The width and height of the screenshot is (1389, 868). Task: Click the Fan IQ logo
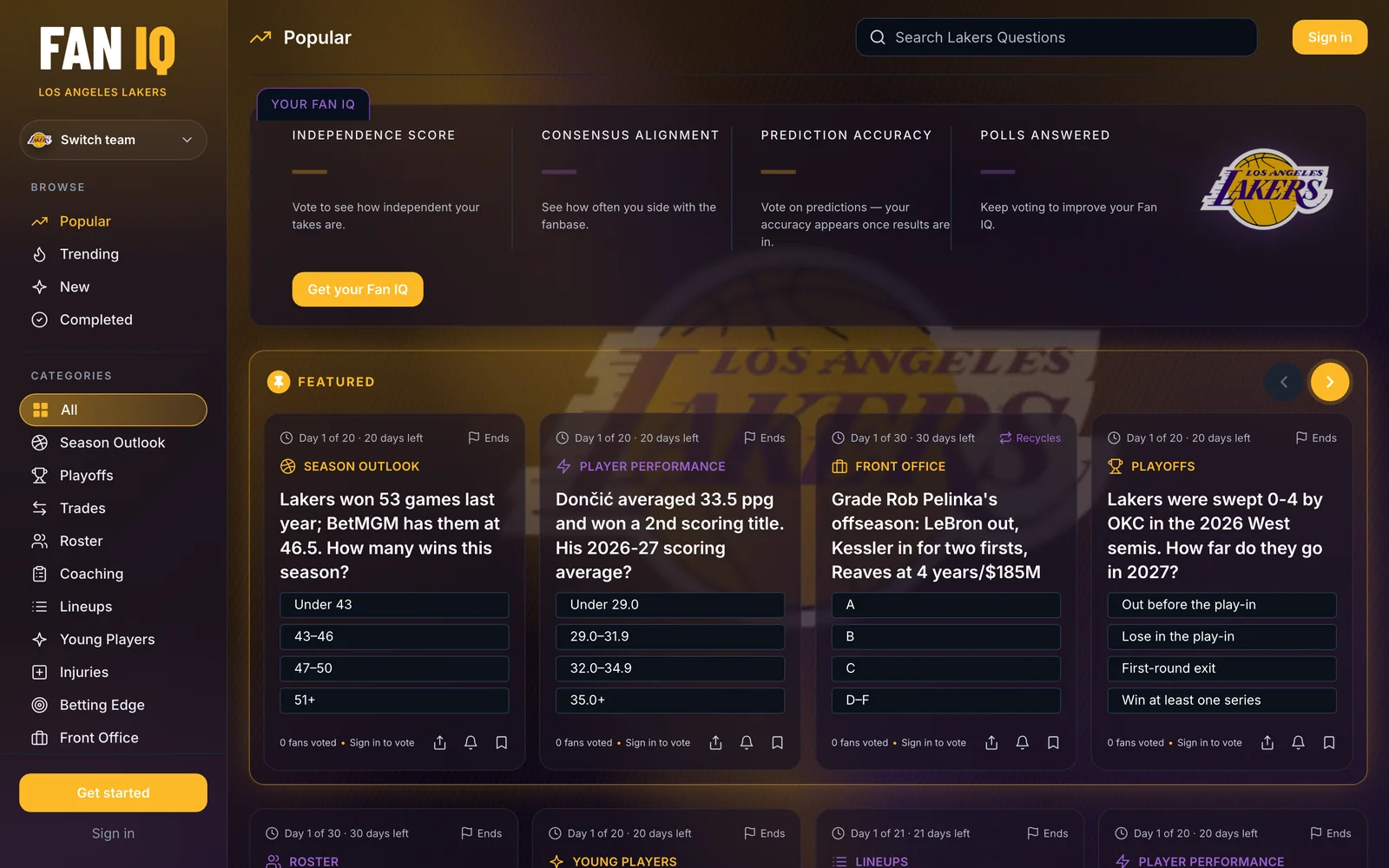tap(107, 49)
